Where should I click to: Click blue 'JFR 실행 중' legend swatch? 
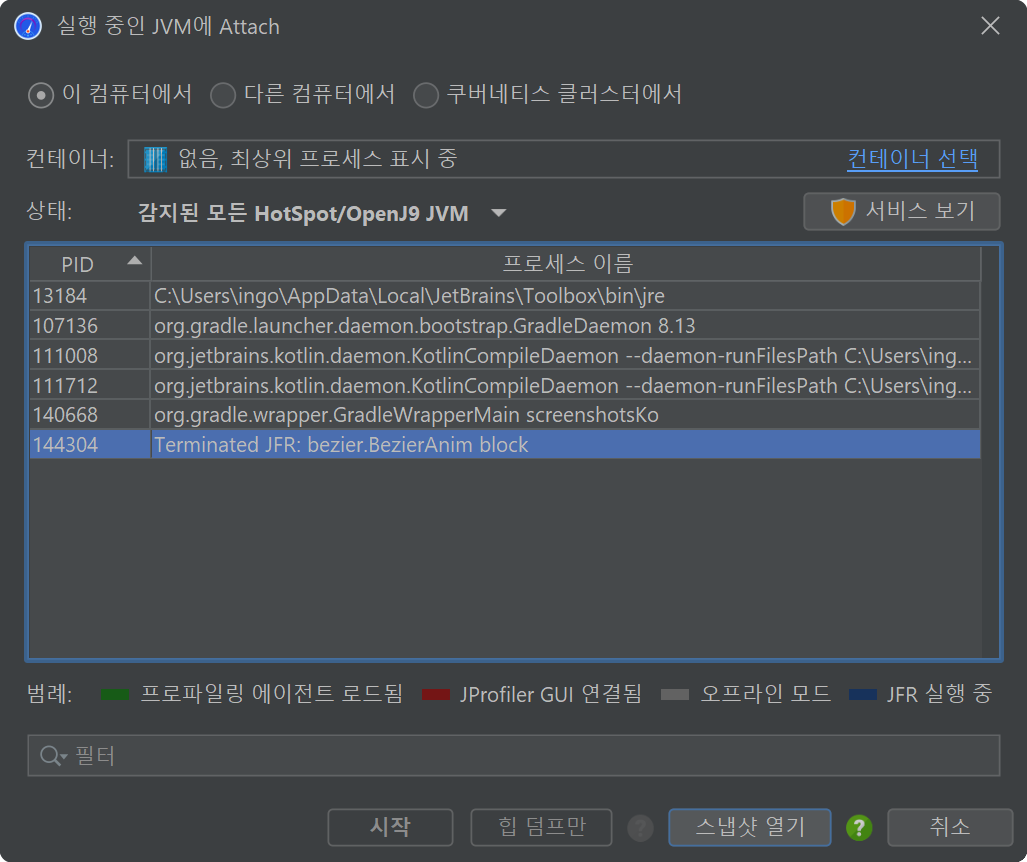pyautogui.click(x=863, y=694)
